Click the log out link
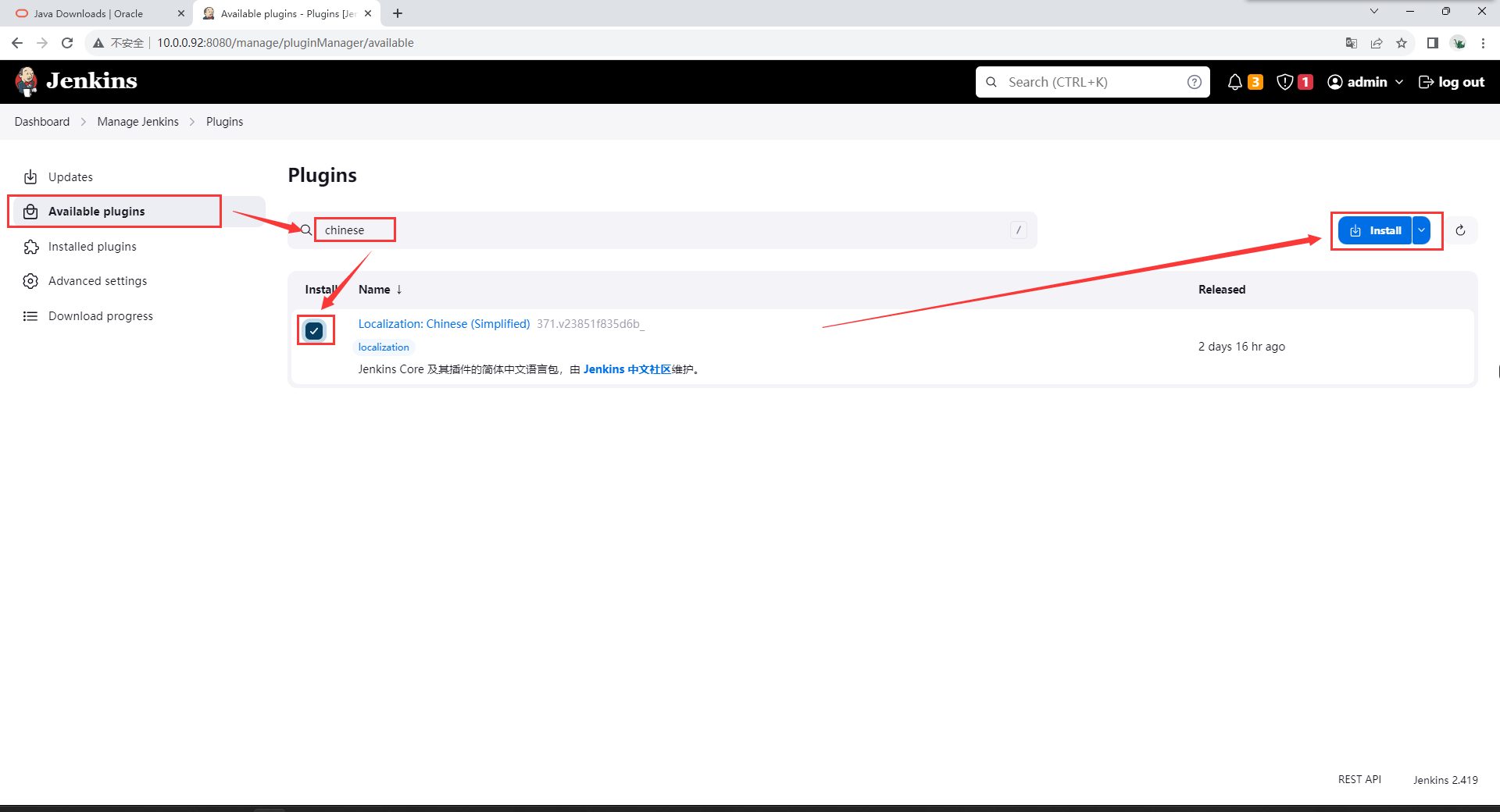 click(x=1452, y=82)
